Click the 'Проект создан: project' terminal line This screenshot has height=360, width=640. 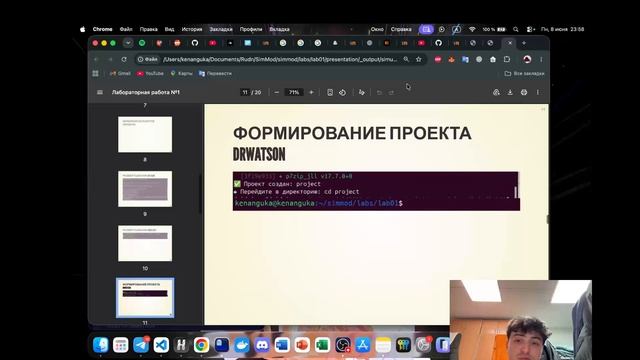[x=277, y=184]
